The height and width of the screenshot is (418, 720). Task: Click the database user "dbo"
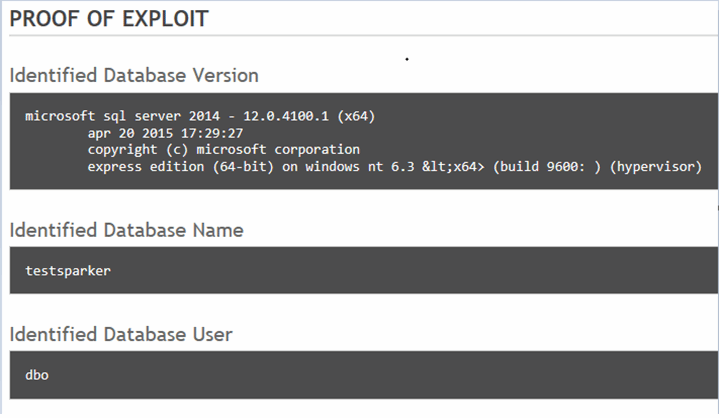point(37,374)
